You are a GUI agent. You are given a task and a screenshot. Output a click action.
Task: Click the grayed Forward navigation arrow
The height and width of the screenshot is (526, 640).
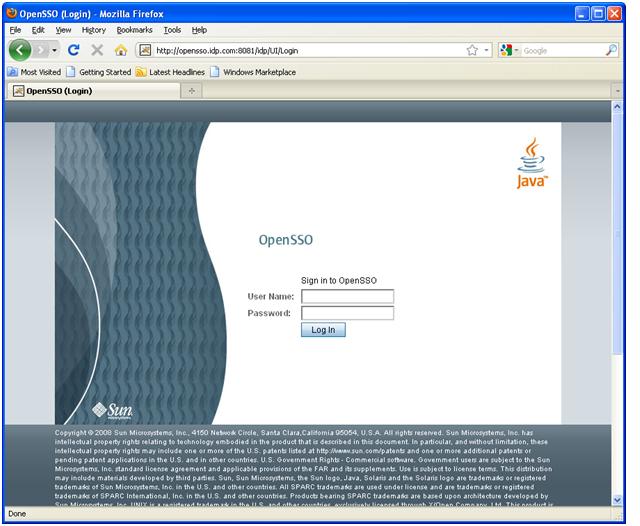41,50
